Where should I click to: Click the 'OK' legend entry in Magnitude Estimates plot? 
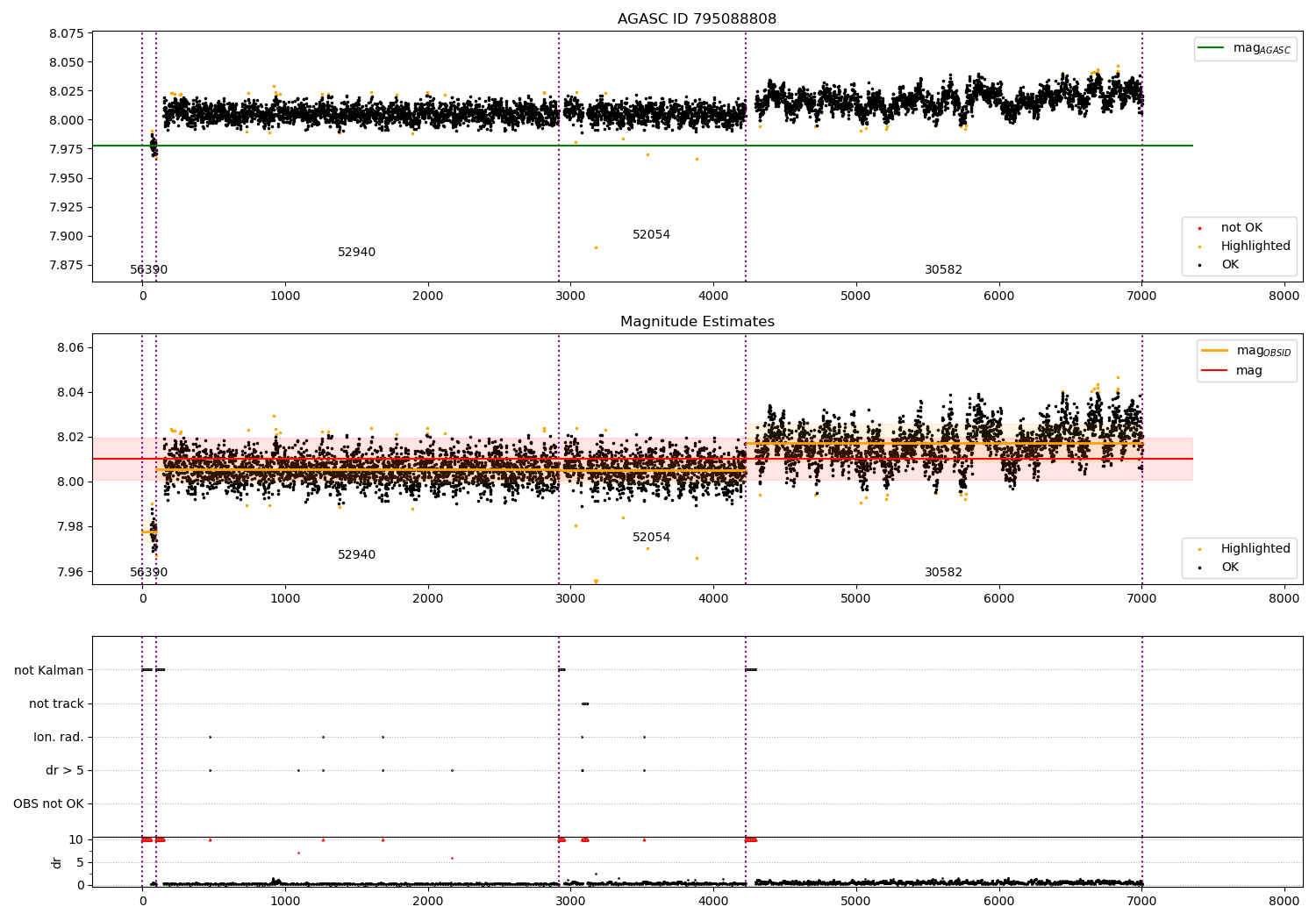pos(1218,568)
